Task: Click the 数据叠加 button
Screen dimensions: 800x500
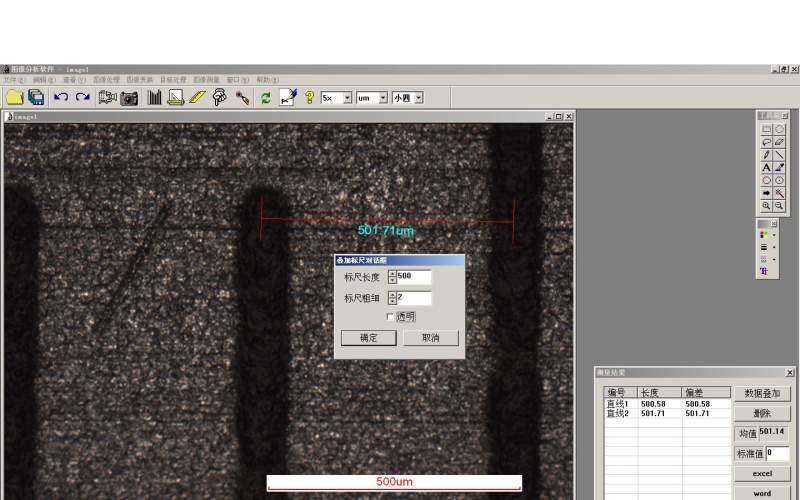Action: [x=762, y=393]
